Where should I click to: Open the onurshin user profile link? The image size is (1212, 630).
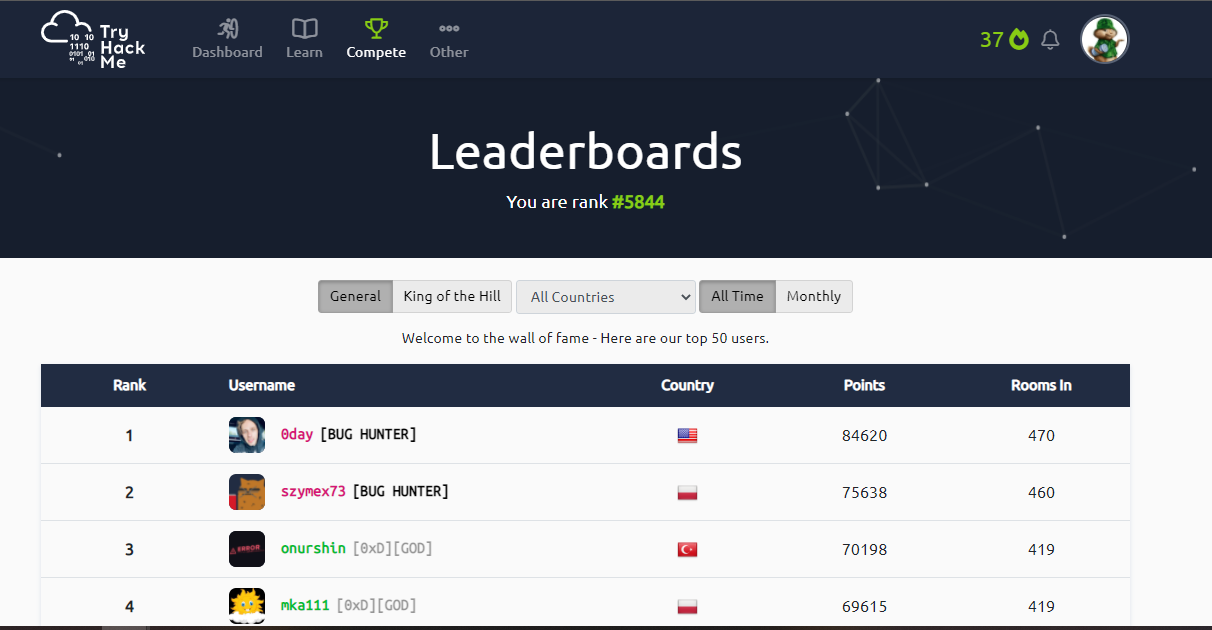313,548
